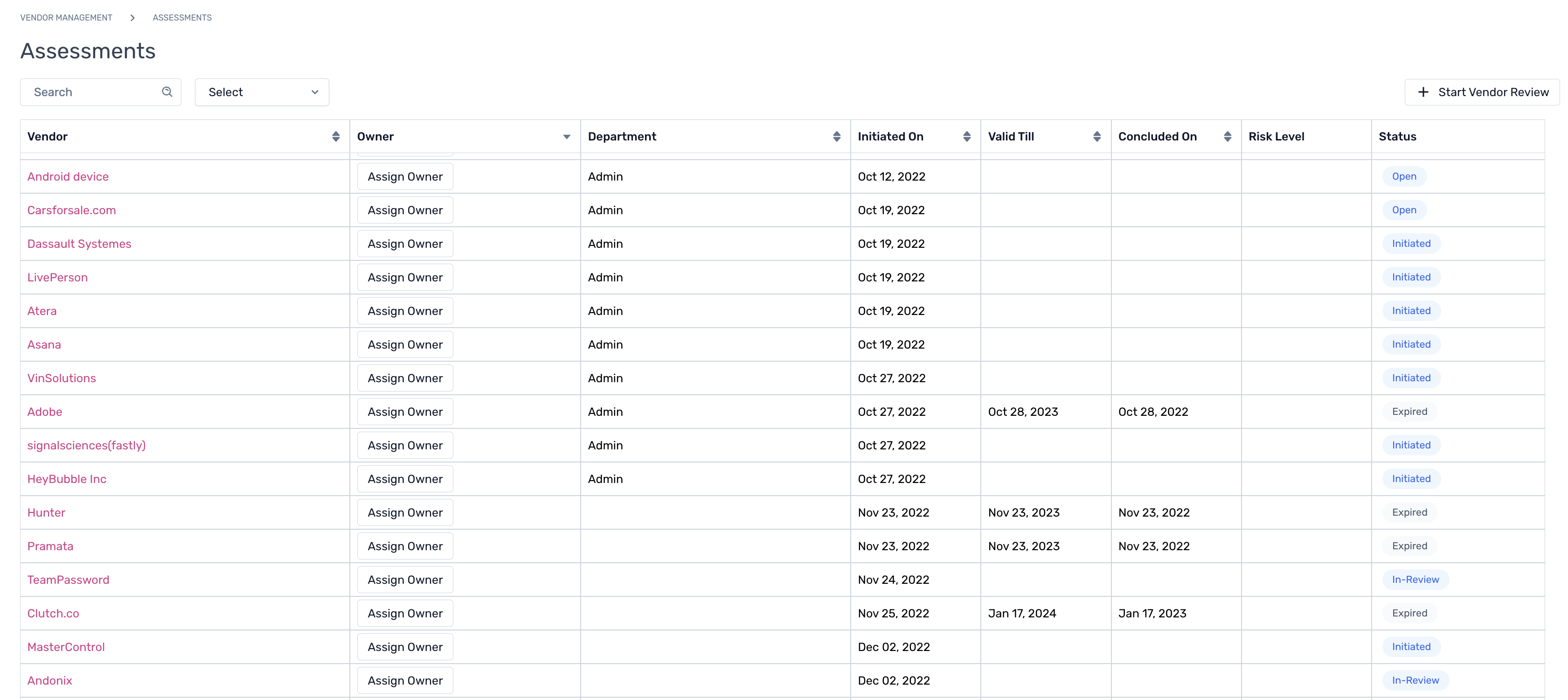The image size is (1568, 700).
Task: Open the Asana vendor
Action: coord(44,345)
